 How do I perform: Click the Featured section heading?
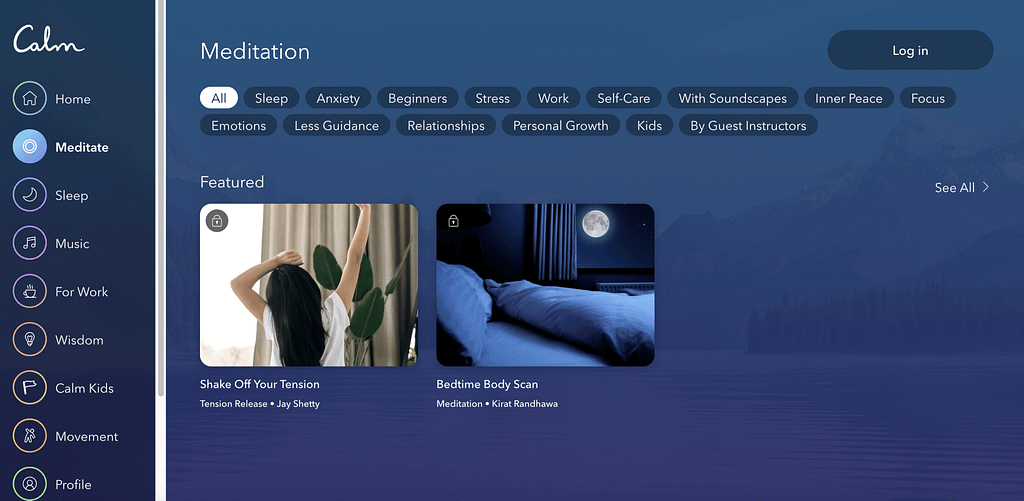(x=232, y=182)
